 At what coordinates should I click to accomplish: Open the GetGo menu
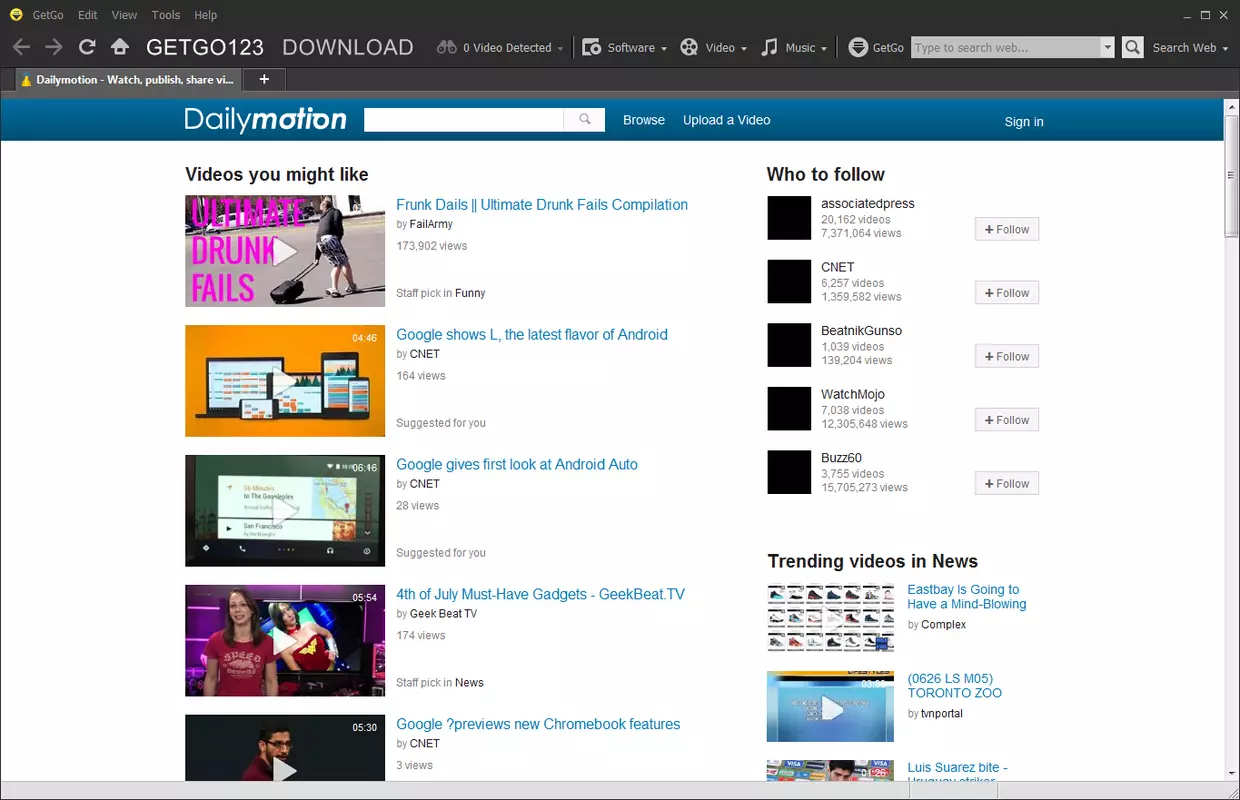[x=48, y=15]
